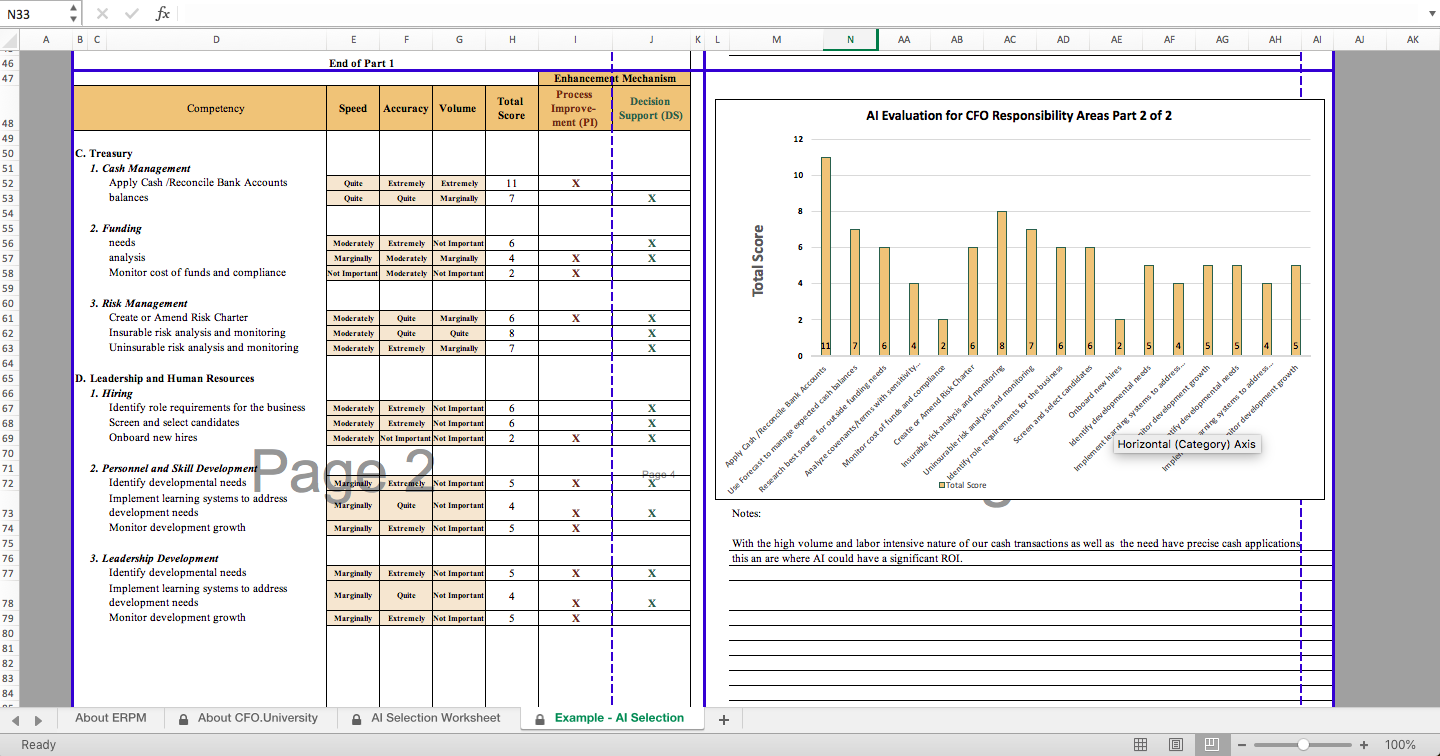Click the 'End of Part 1' cell

[361, 63]
